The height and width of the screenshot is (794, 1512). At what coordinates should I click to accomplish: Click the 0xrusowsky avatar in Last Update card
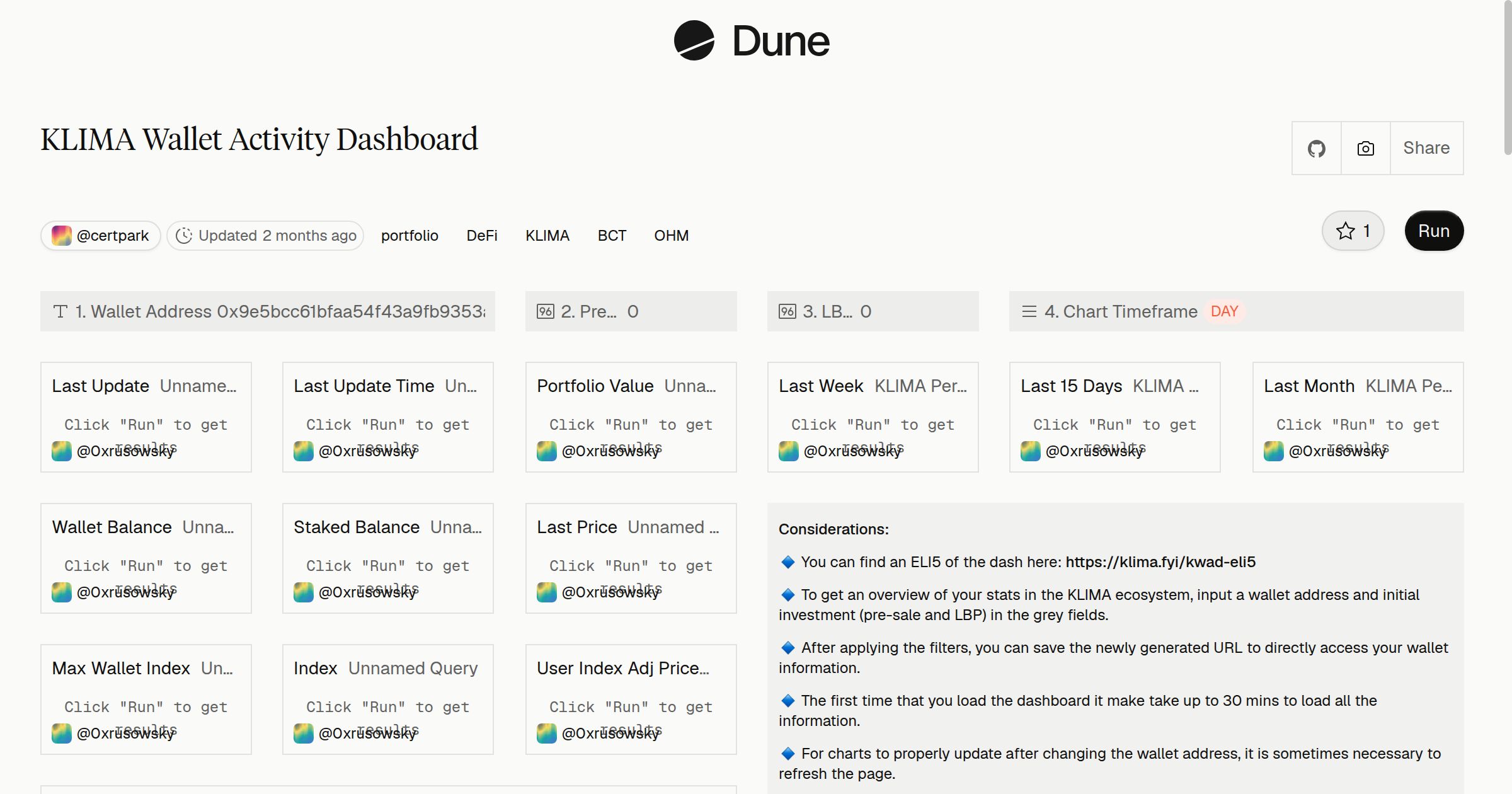point(62,451)
